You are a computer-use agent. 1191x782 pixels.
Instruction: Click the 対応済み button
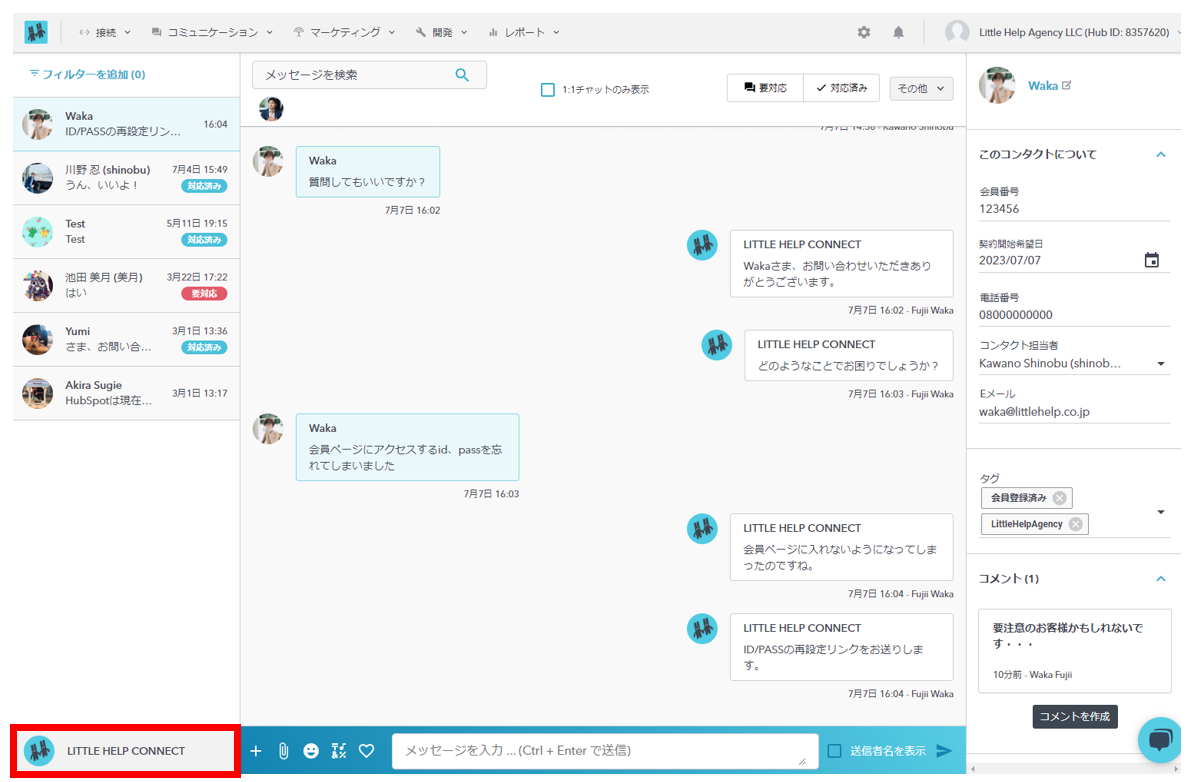coord(841,88)
